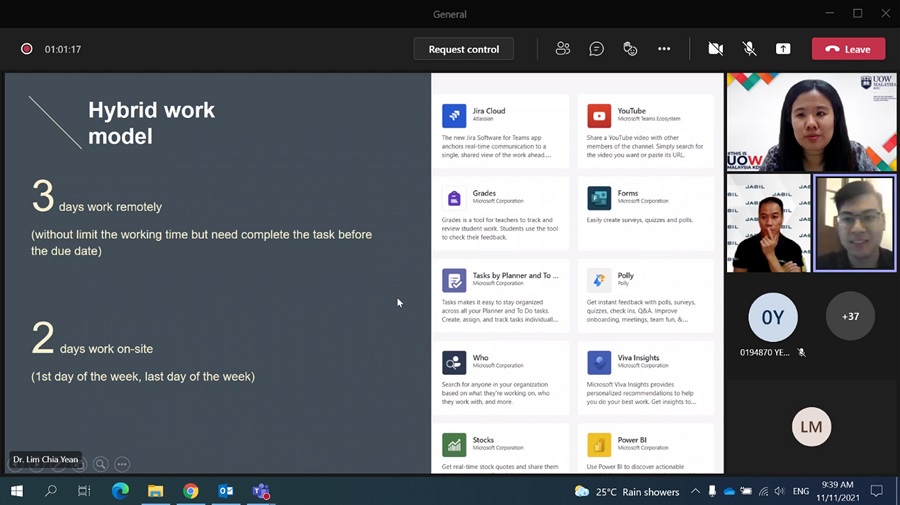Select the LM participant avatar

811,427
